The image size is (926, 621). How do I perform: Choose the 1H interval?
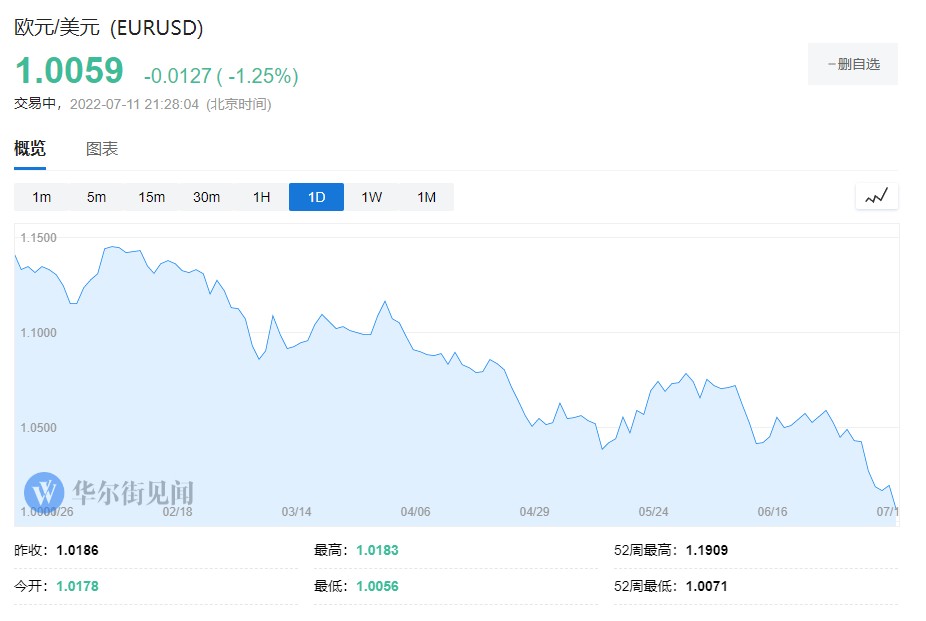pos(261,197)
